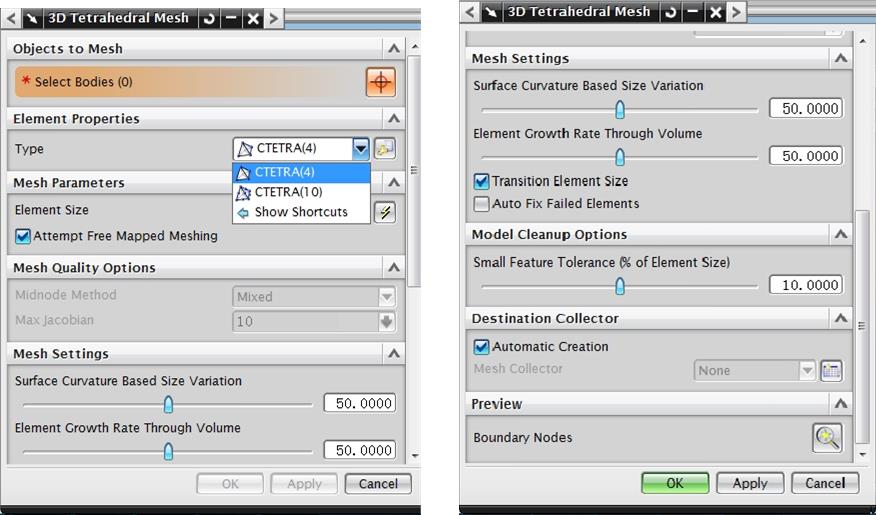
Task: Collapse Destination Collector section
Action: click(841, 318)
